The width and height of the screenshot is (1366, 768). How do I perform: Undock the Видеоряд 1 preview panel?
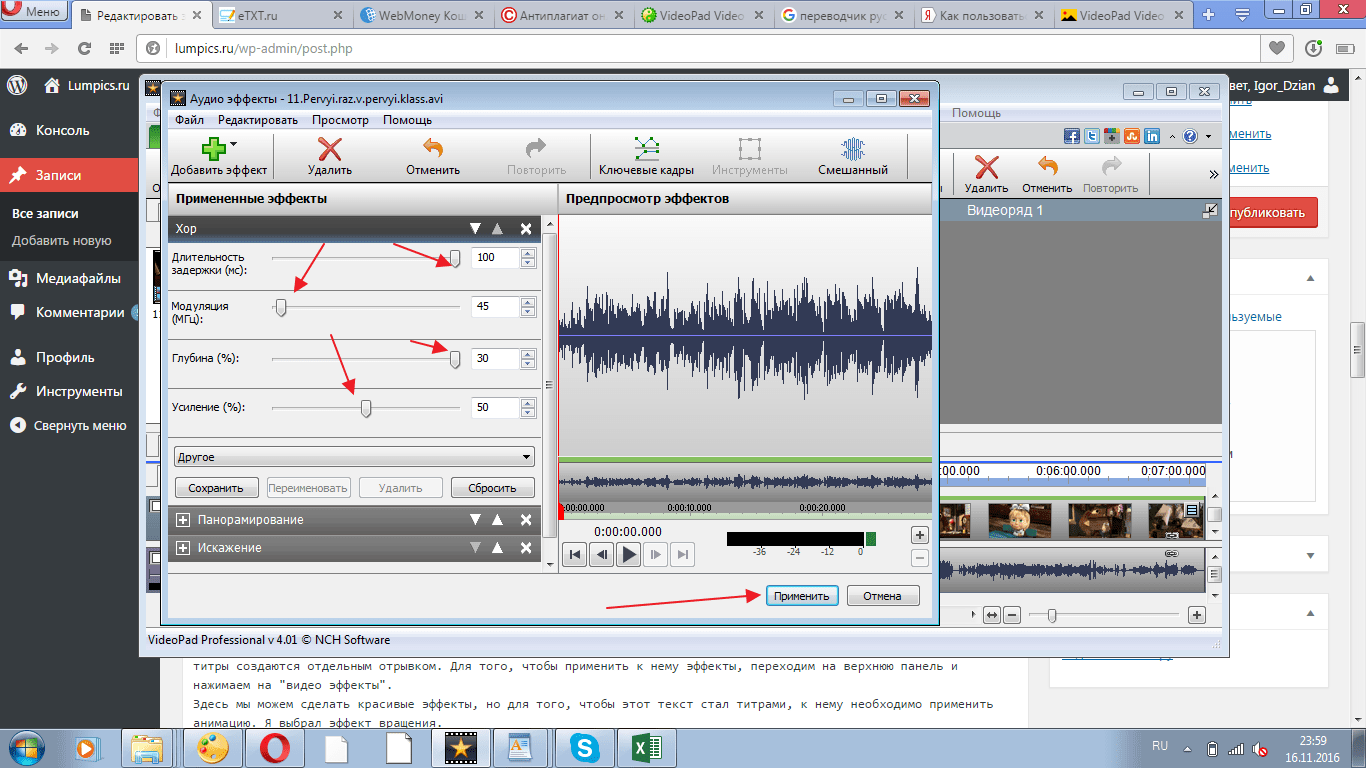click(1212, 211)
